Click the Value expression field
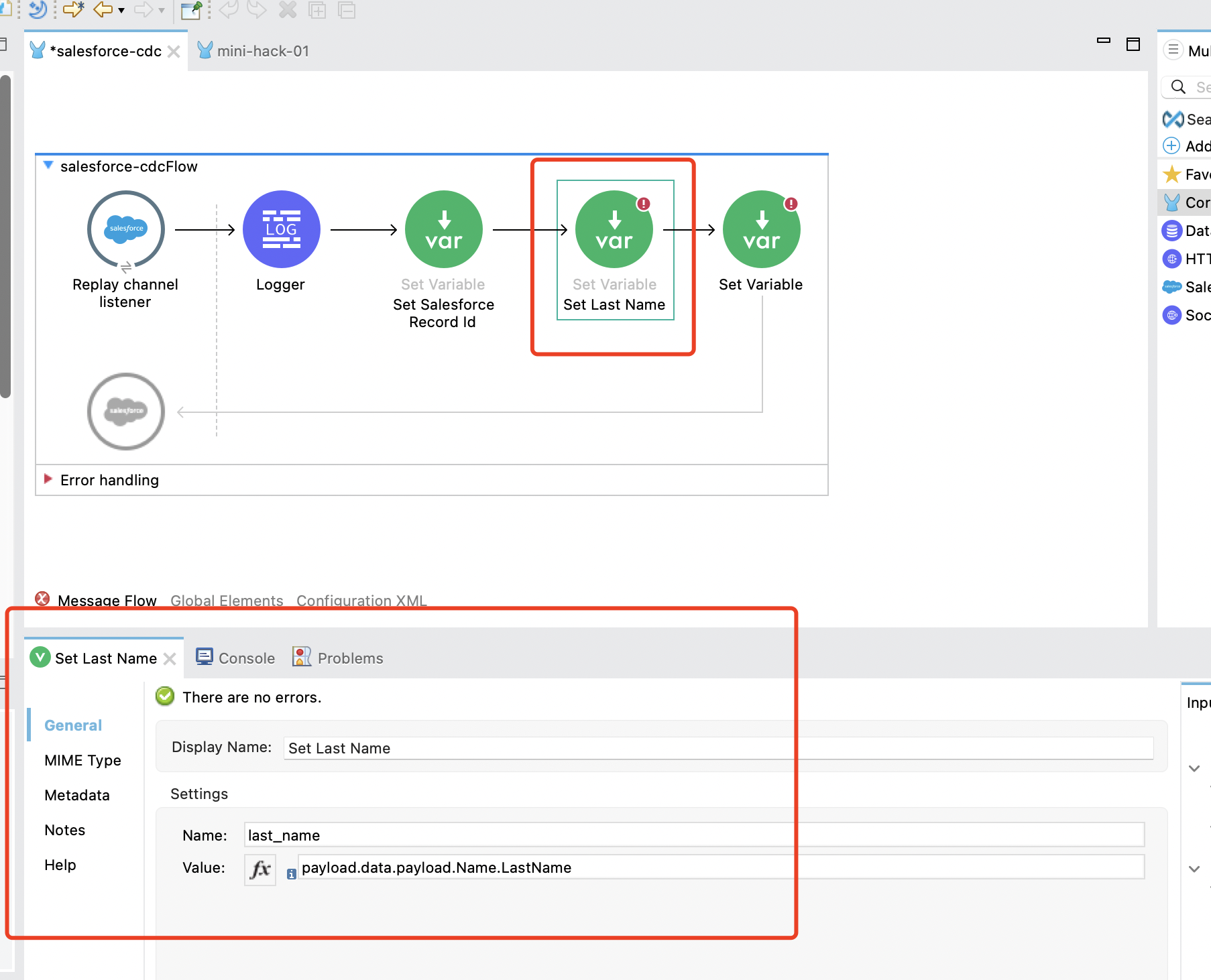Viewport: 1211px width, 980px height. pyautogui.click(x=721, y=867)
